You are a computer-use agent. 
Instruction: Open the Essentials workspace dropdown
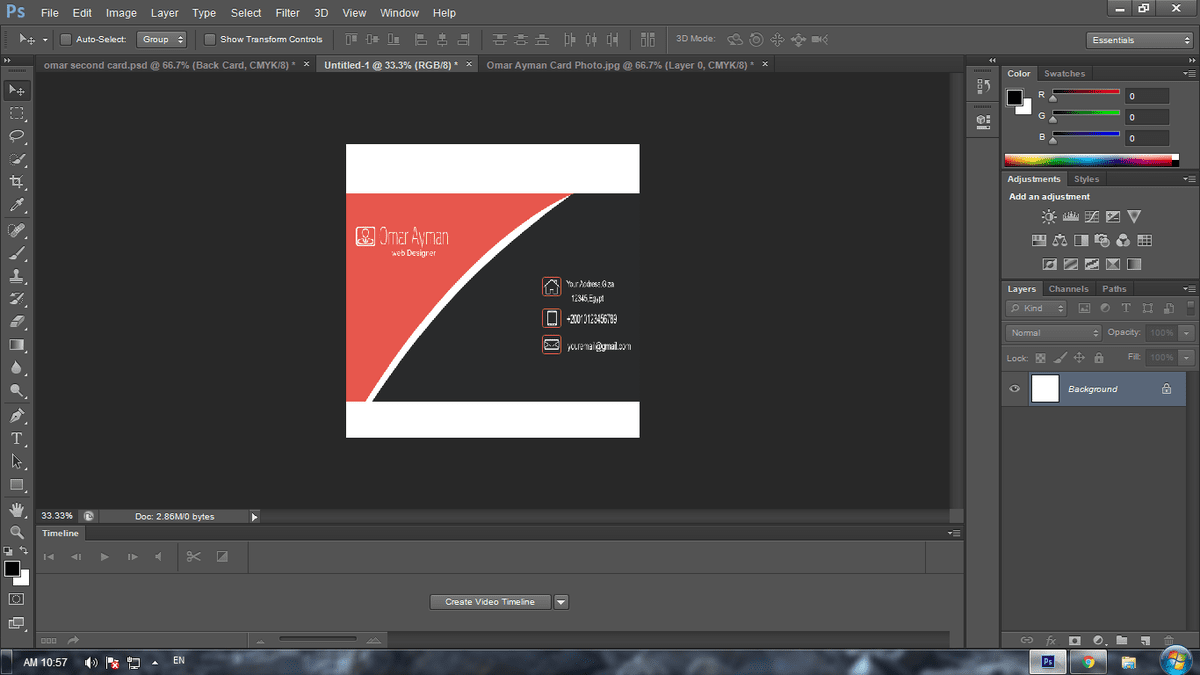point(1140,40)
